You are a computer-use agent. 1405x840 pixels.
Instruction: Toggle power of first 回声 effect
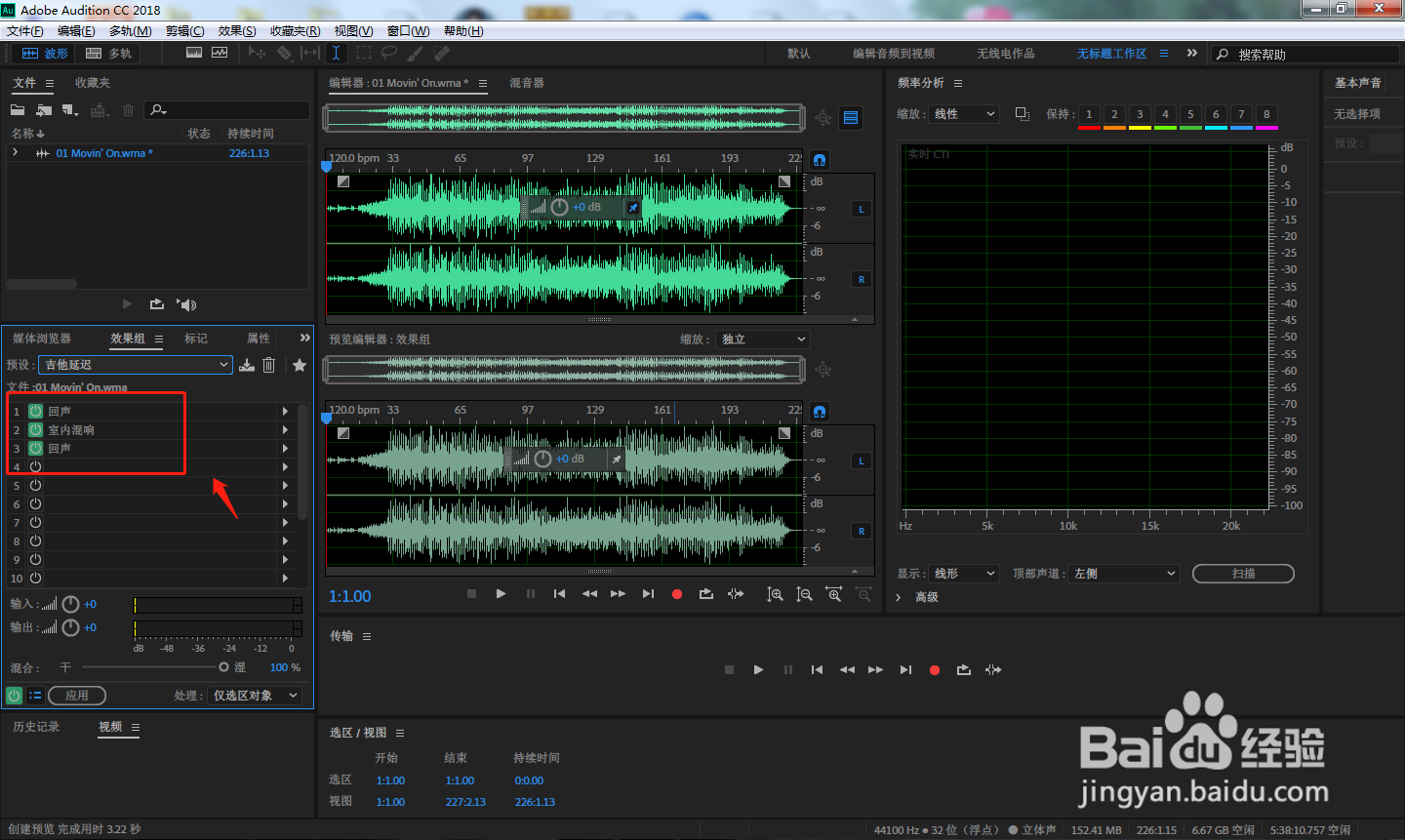(35, 412)
